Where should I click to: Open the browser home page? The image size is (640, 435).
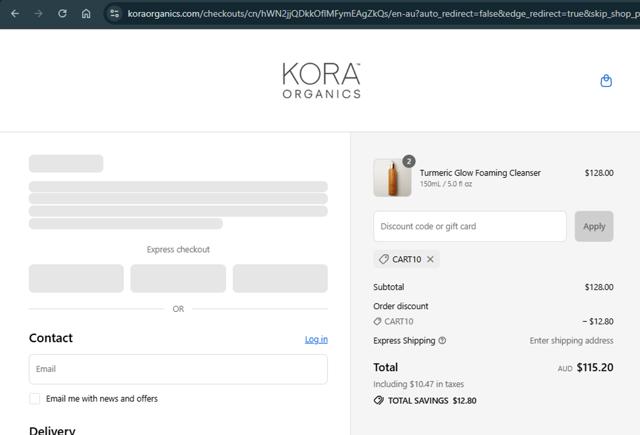[x=86, y=13]
